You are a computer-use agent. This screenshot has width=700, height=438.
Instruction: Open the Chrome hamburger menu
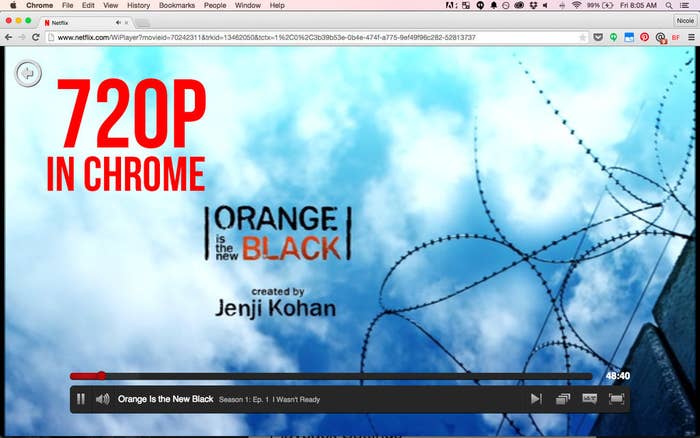coord(691,38)
